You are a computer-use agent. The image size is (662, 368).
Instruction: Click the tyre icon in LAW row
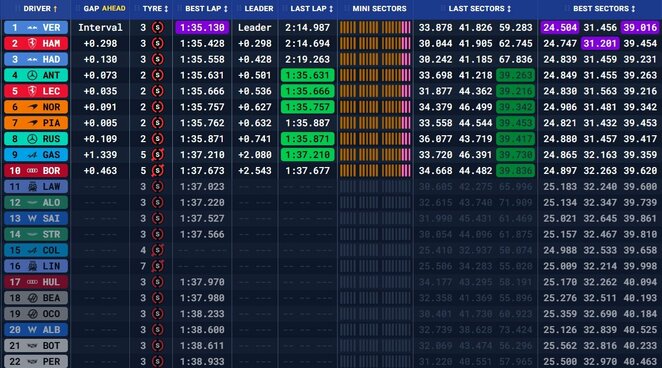point(157,187)
